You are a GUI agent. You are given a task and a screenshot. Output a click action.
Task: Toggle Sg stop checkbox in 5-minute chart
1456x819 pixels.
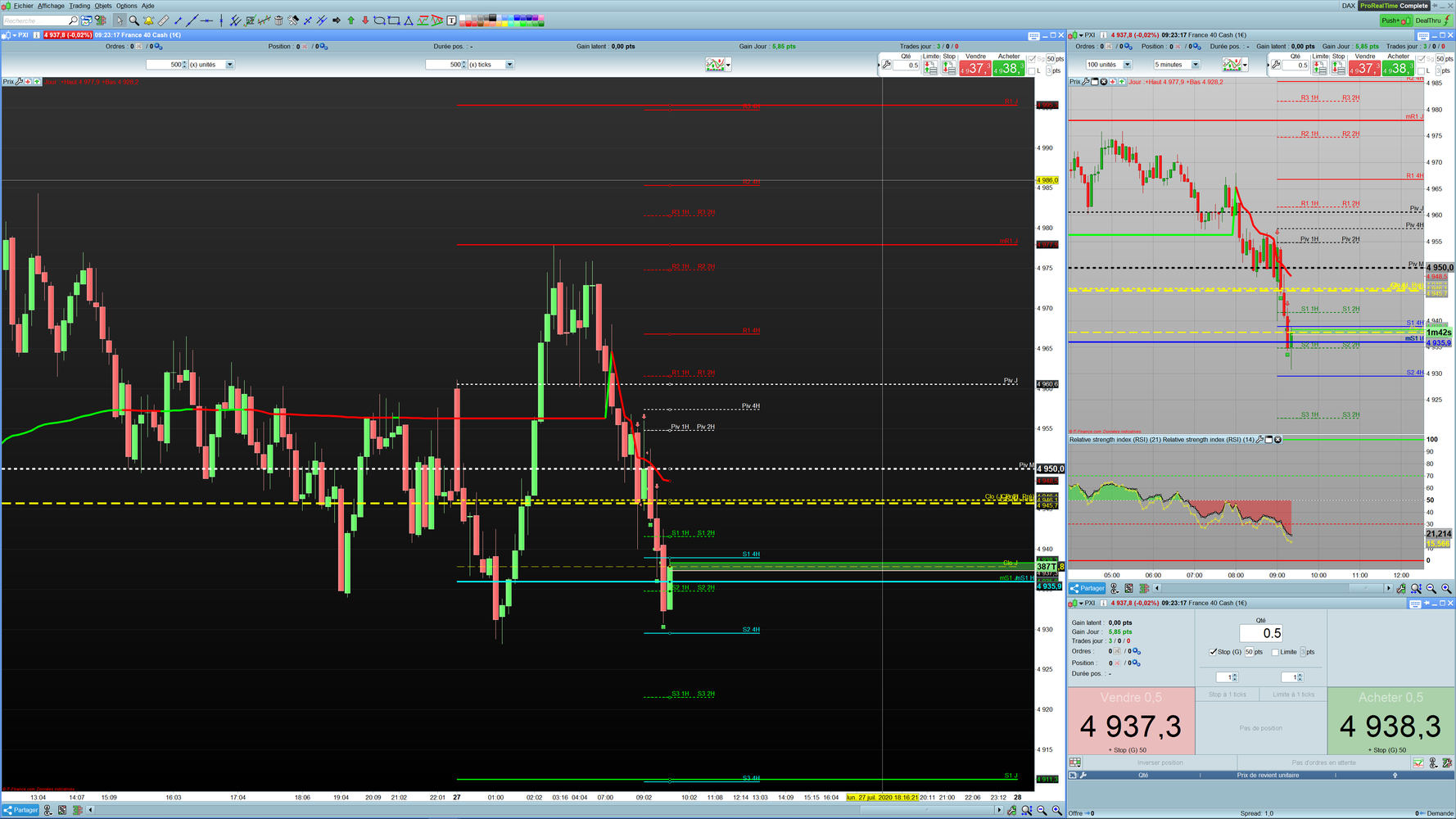tap(1421, 59)
